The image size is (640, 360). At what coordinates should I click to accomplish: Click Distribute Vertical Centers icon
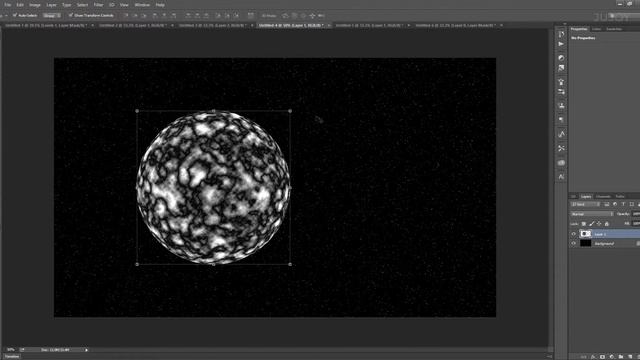click(x=198, y=16)
